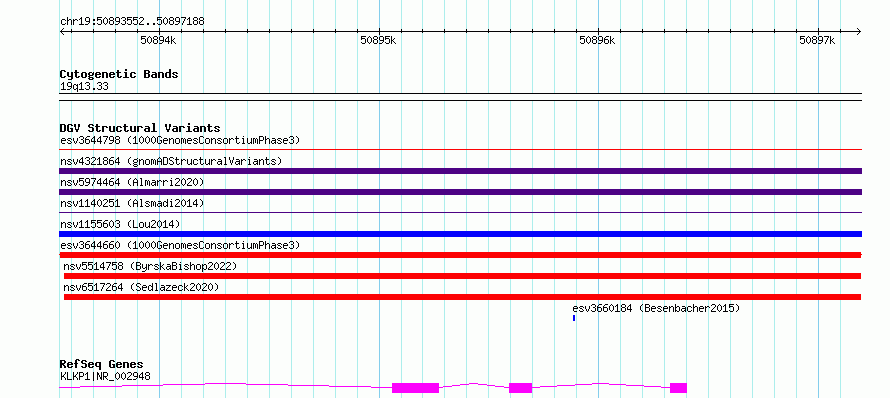Click the red bar below nsv5514758
This screenshot has width=890, height=398.
pos(463,276)
